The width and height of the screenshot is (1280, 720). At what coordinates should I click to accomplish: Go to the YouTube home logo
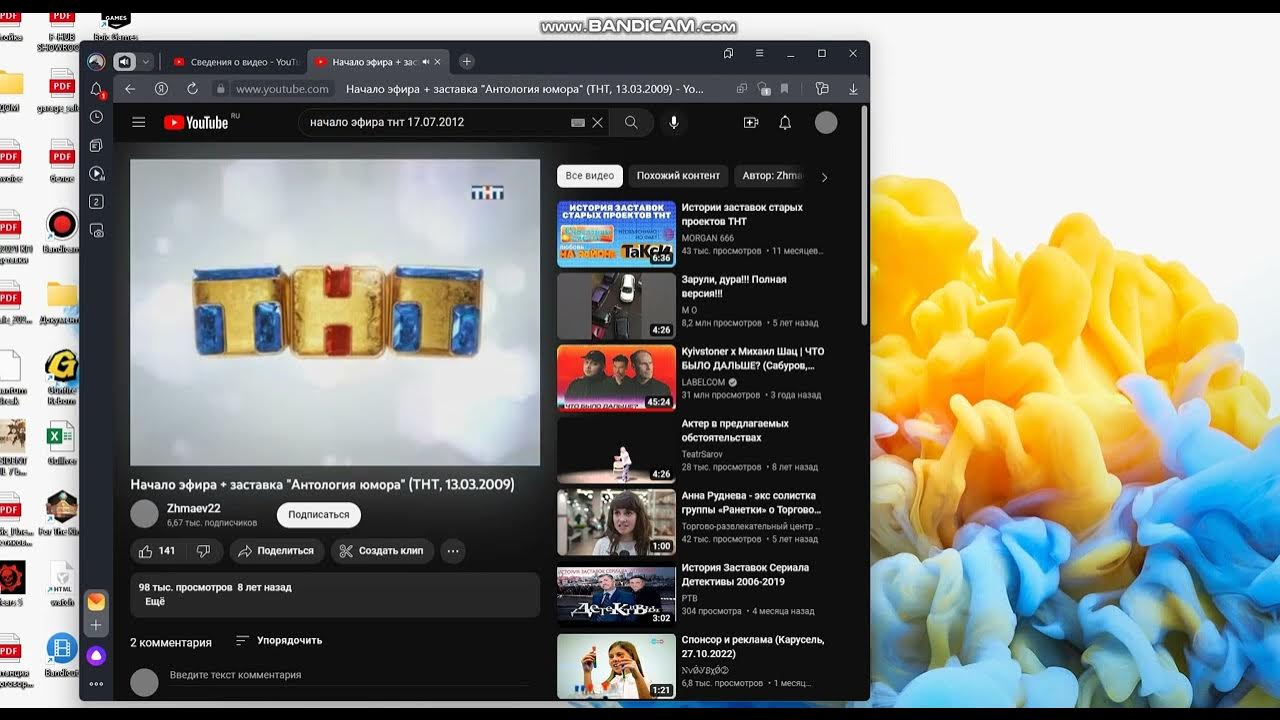coord(196,122)
